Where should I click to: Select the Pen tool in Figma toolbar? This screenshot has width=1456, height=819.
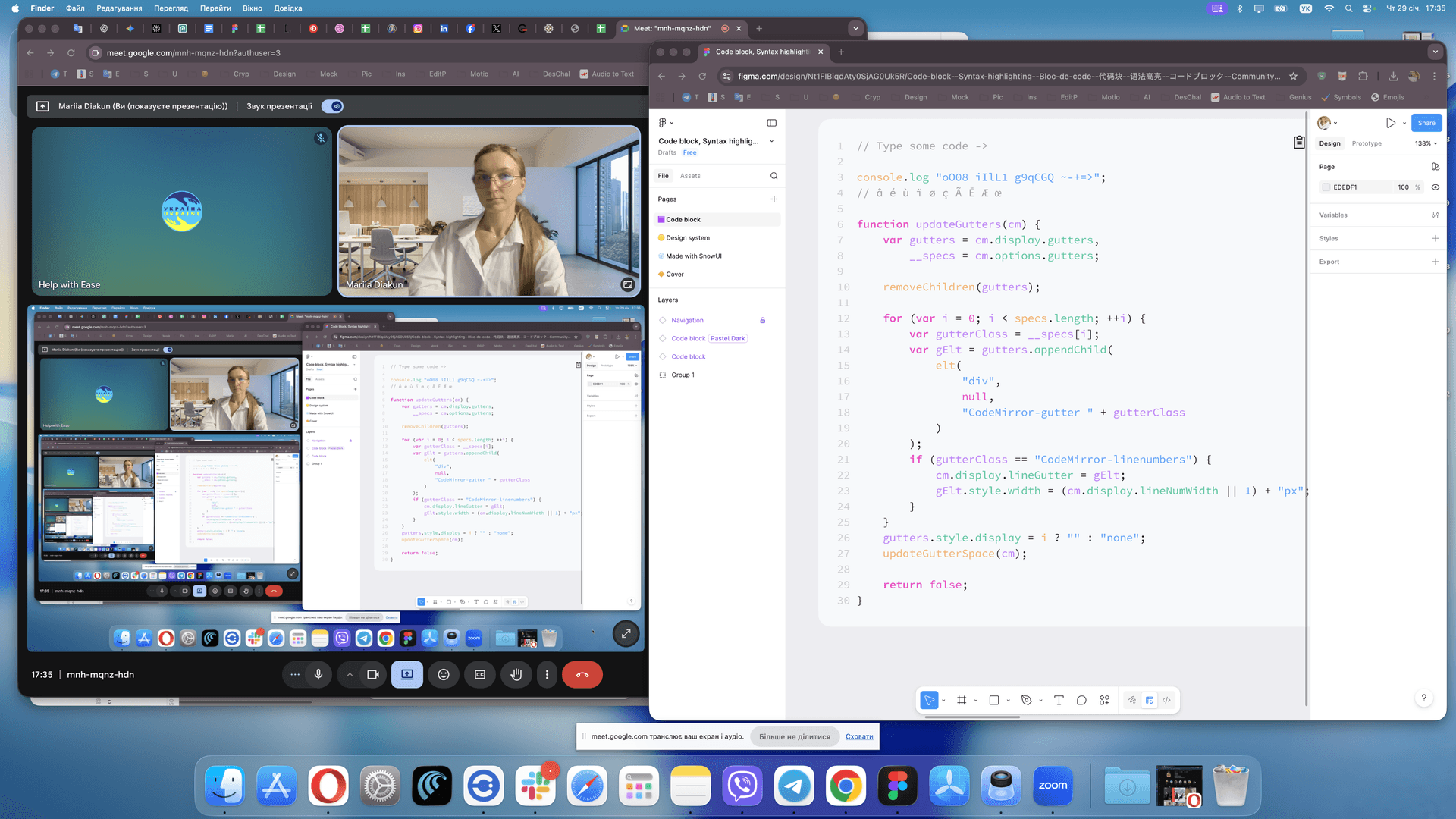(1026, 700)
